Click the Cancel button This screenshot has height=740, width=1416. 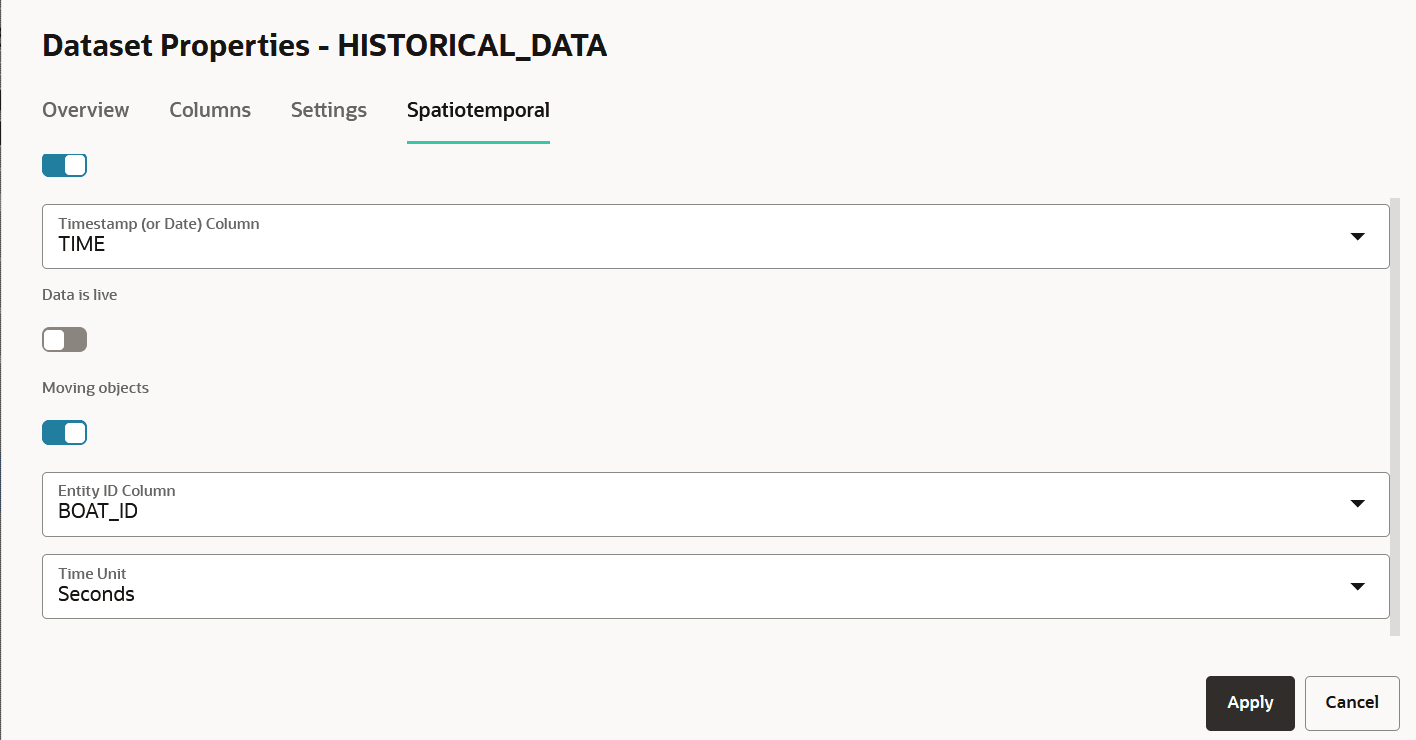tap(1351, 703)
